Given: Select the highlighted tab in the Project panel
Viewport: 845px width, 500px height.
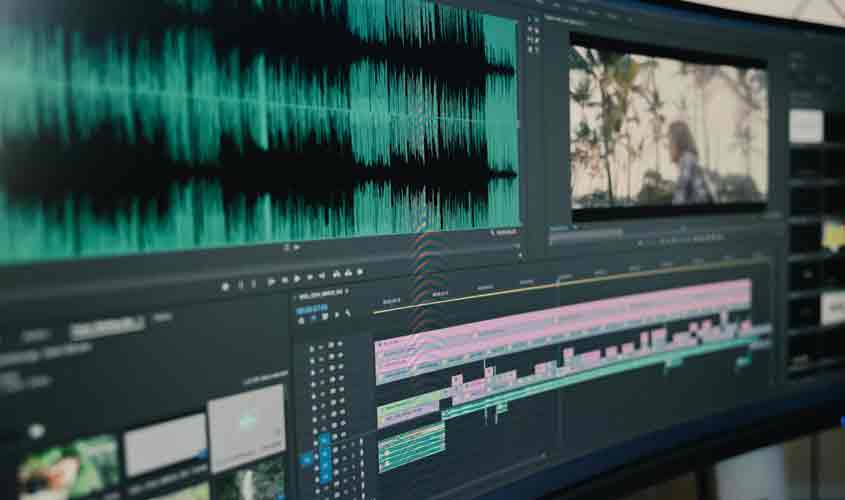Looking at the screenshot, I should coord(106,325).
